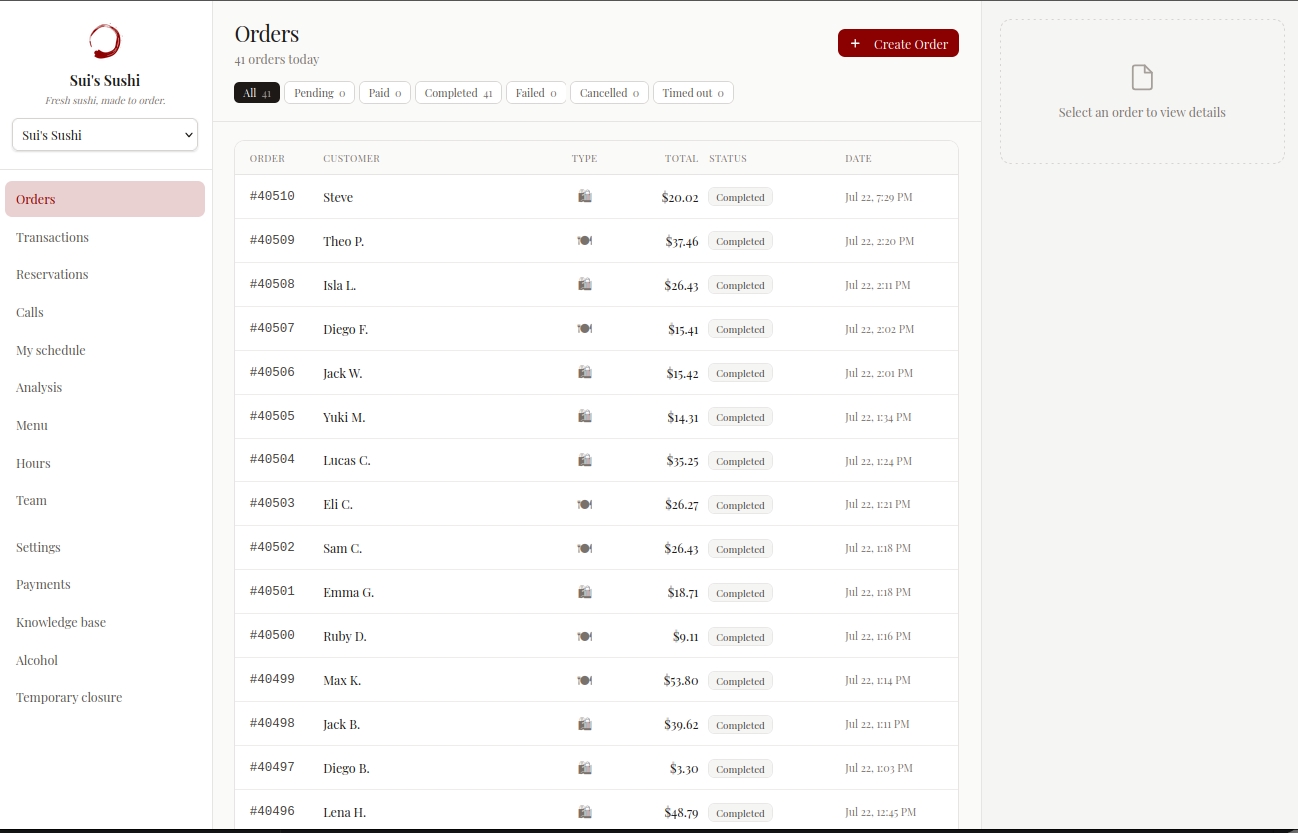1298x833 pixels.
Task: Click the Date column header
Action: [x=858, y=158]
